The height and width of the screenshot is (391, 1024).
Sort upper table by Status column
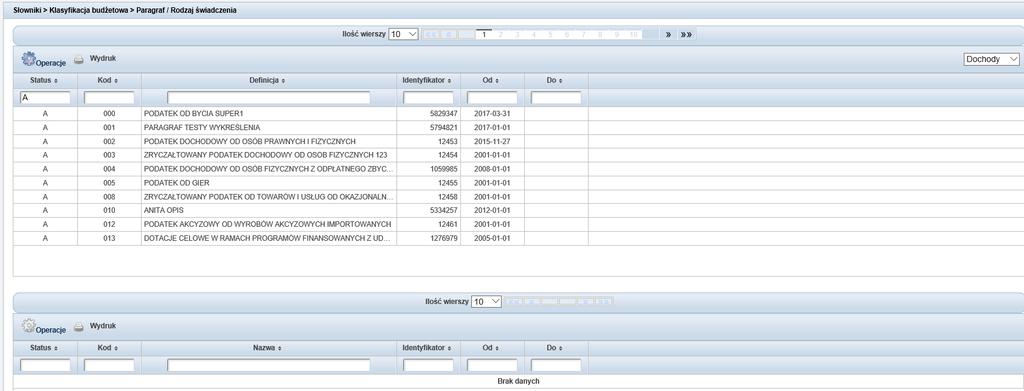point(44,80)
